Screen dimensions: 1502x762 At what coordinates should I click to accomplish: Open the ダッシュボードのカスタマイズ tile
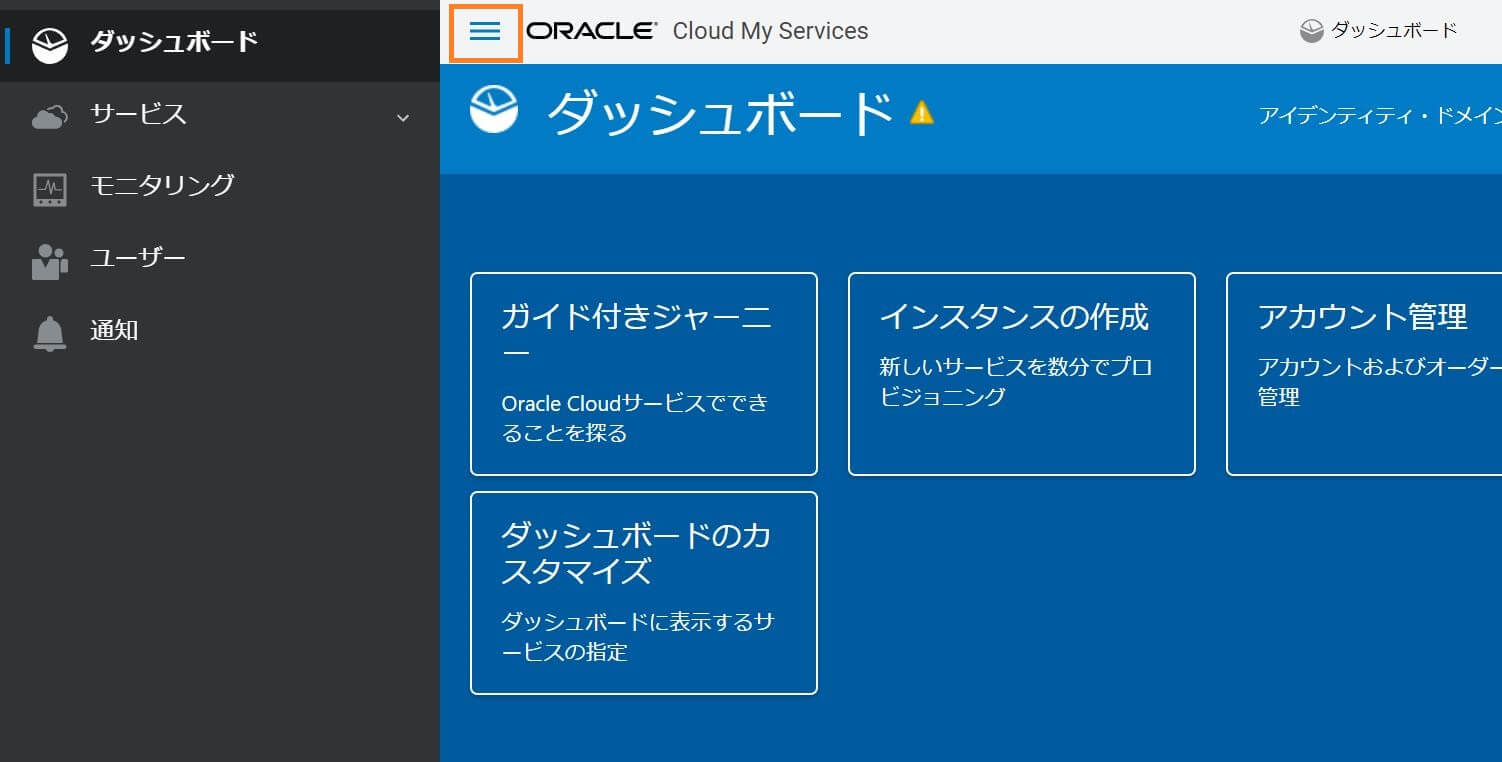pos(644,593)
